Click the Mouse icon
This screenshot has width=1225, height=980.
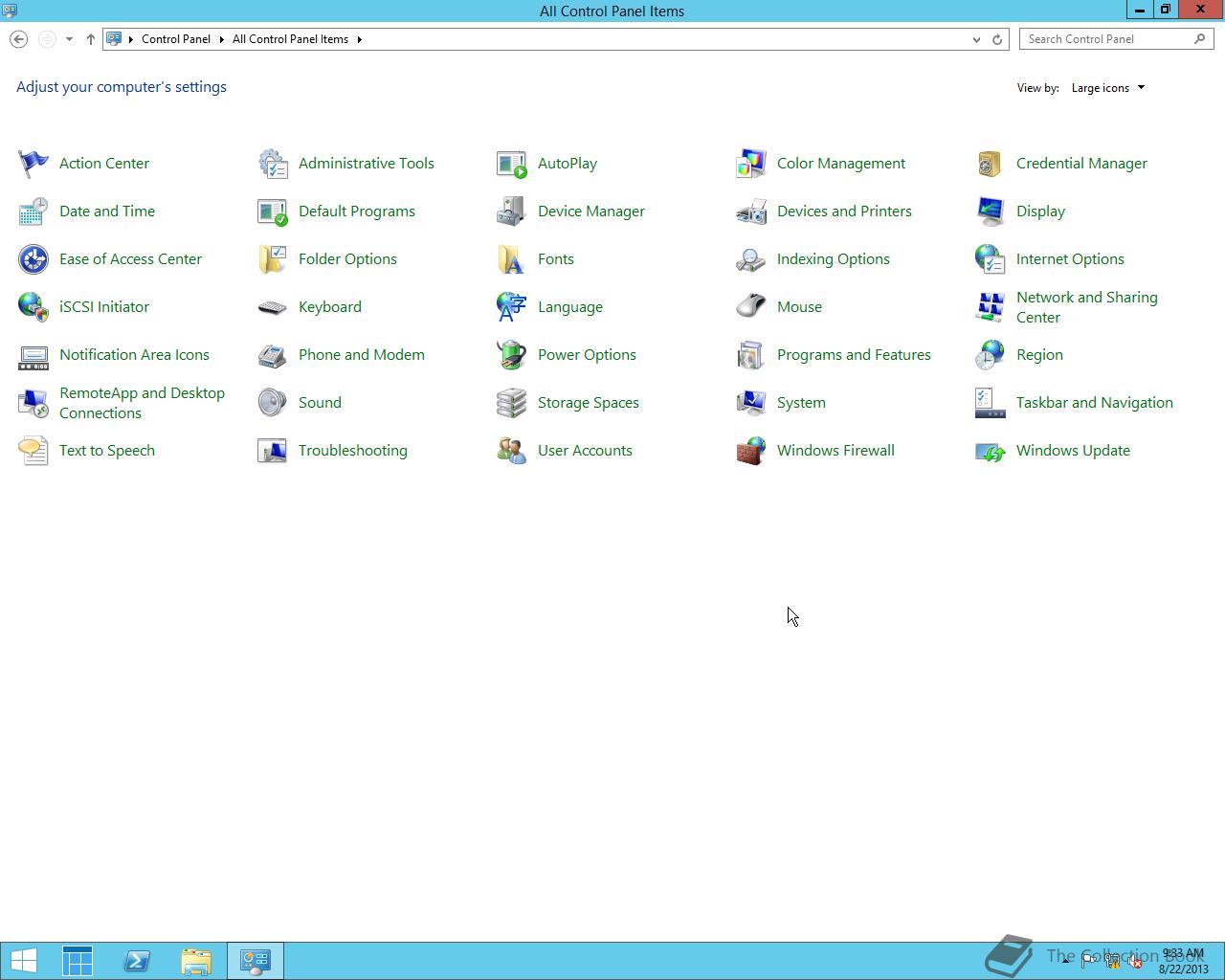click(751, 307)
